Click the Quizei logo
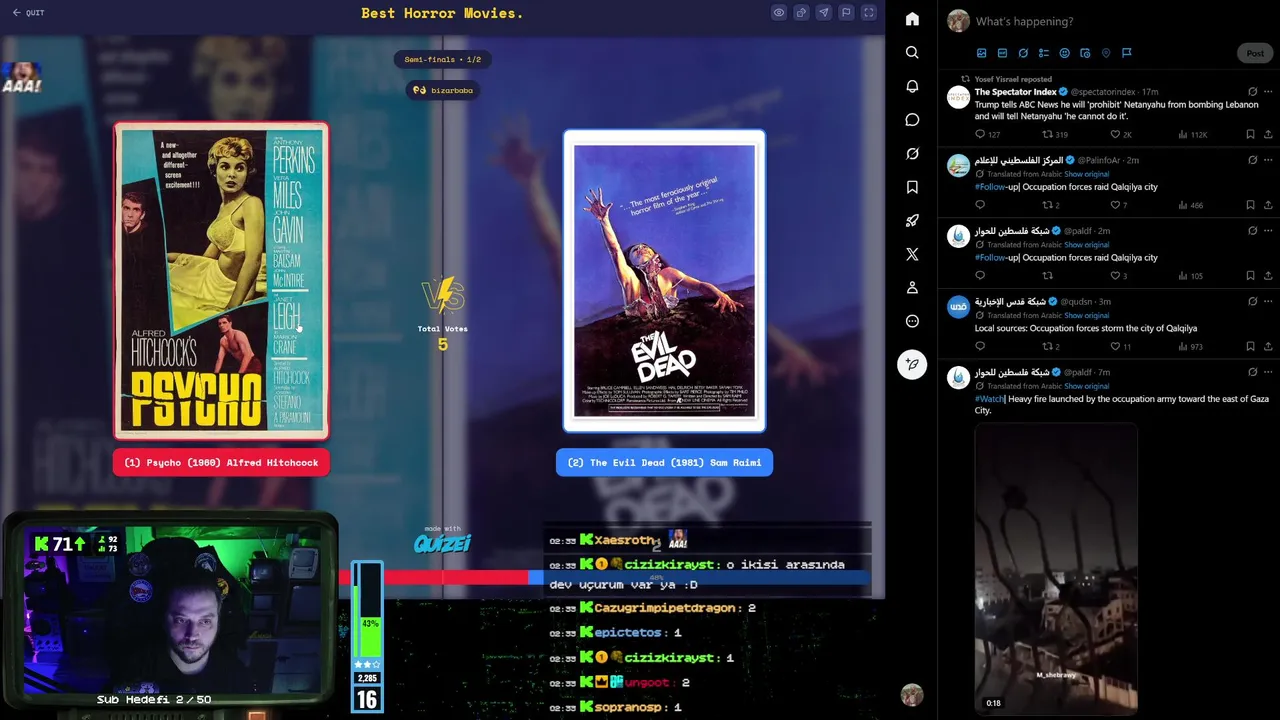This screenshot has height=720, width=1280. point(442,541)
